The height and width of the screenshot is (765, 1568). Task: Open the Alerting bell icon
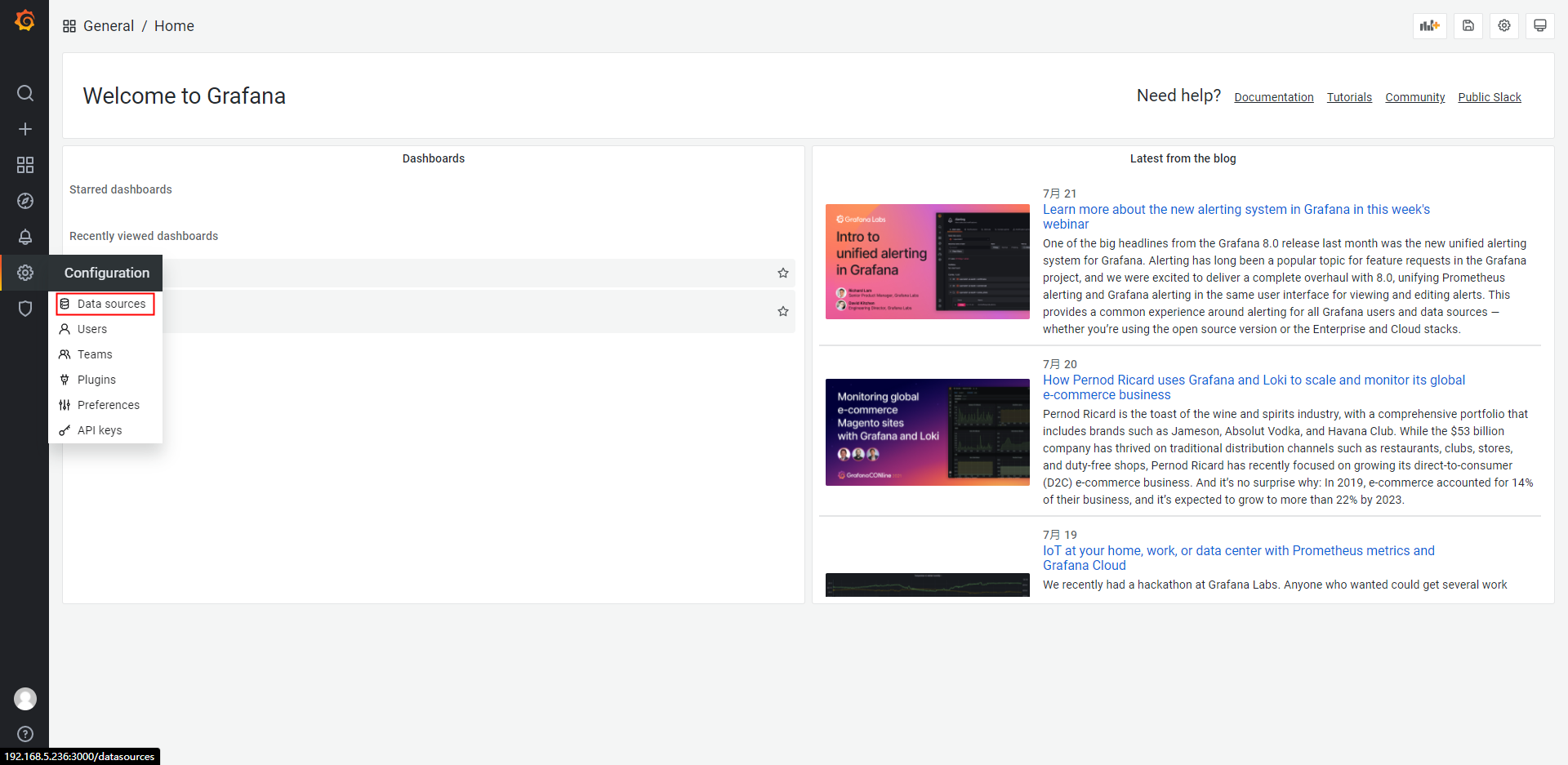(x=25, y=237)
